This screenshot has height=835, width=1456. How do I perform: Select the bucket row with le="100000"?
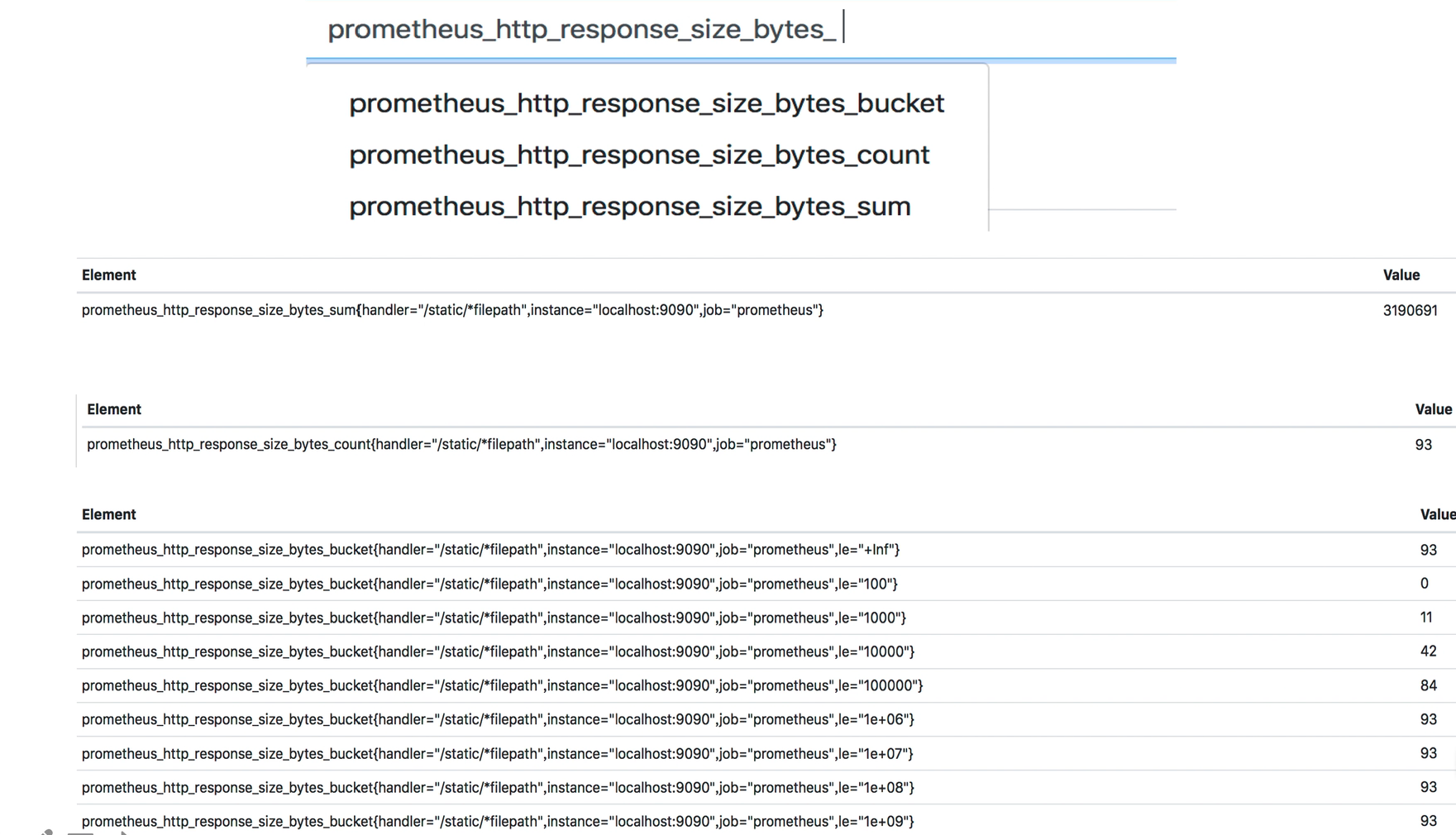(502, 685)
